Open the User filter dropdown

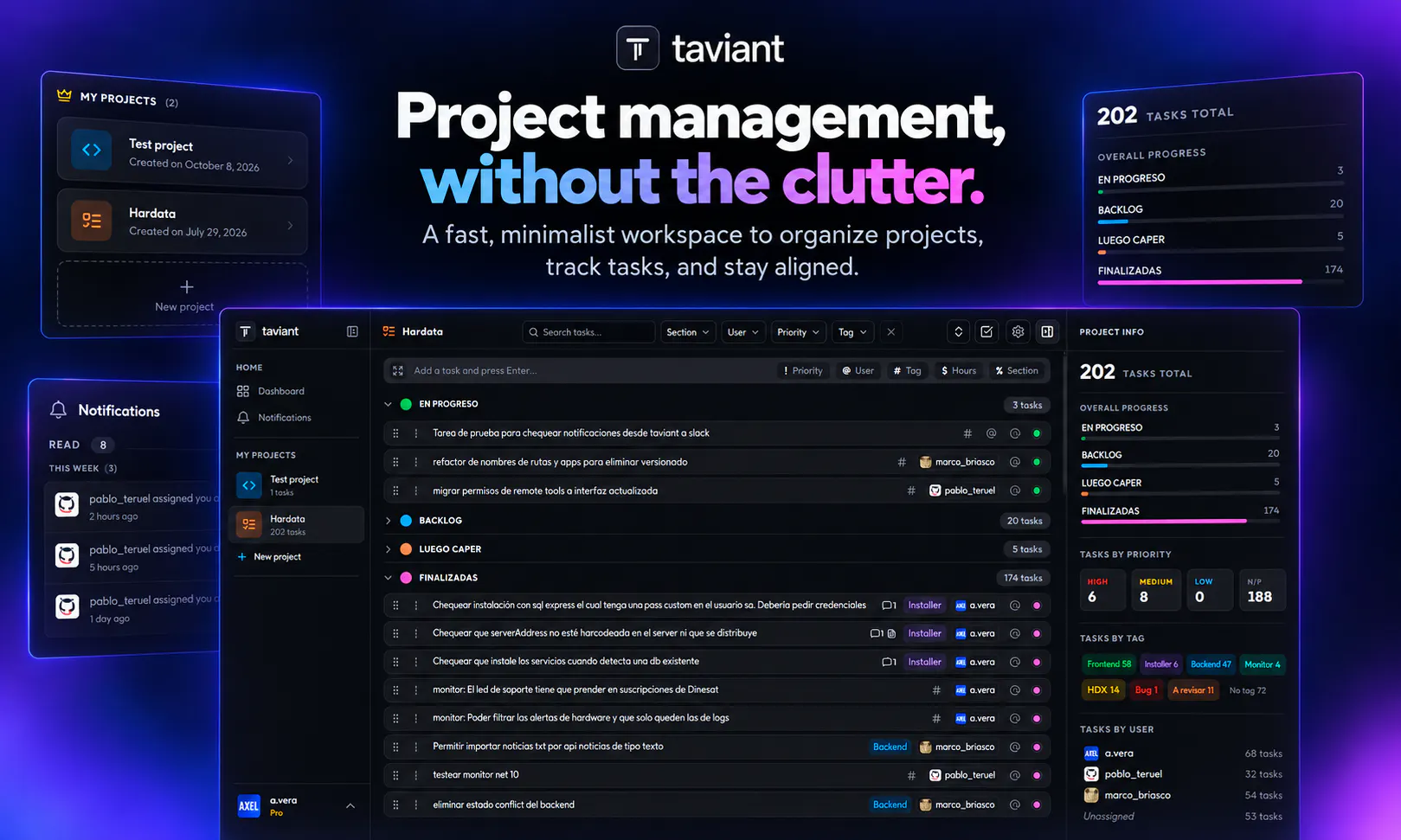pos(742,332)
